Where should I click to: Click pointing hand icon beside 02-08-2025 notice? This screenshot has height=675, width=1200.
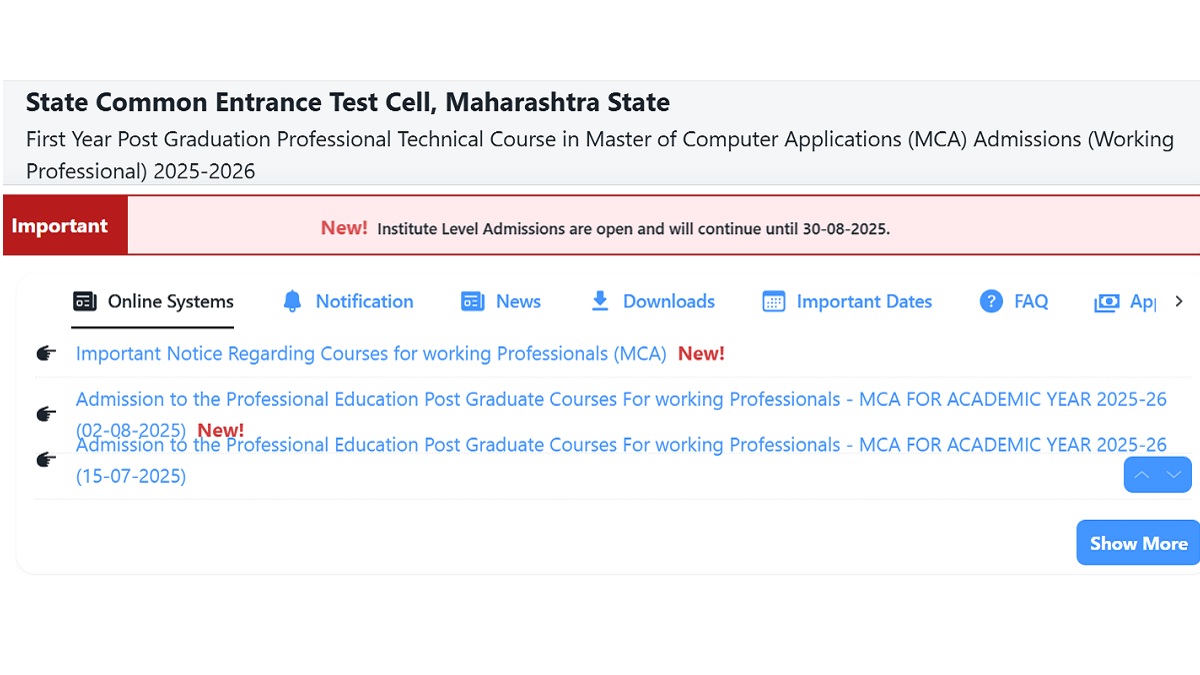[x=46, y=414]
